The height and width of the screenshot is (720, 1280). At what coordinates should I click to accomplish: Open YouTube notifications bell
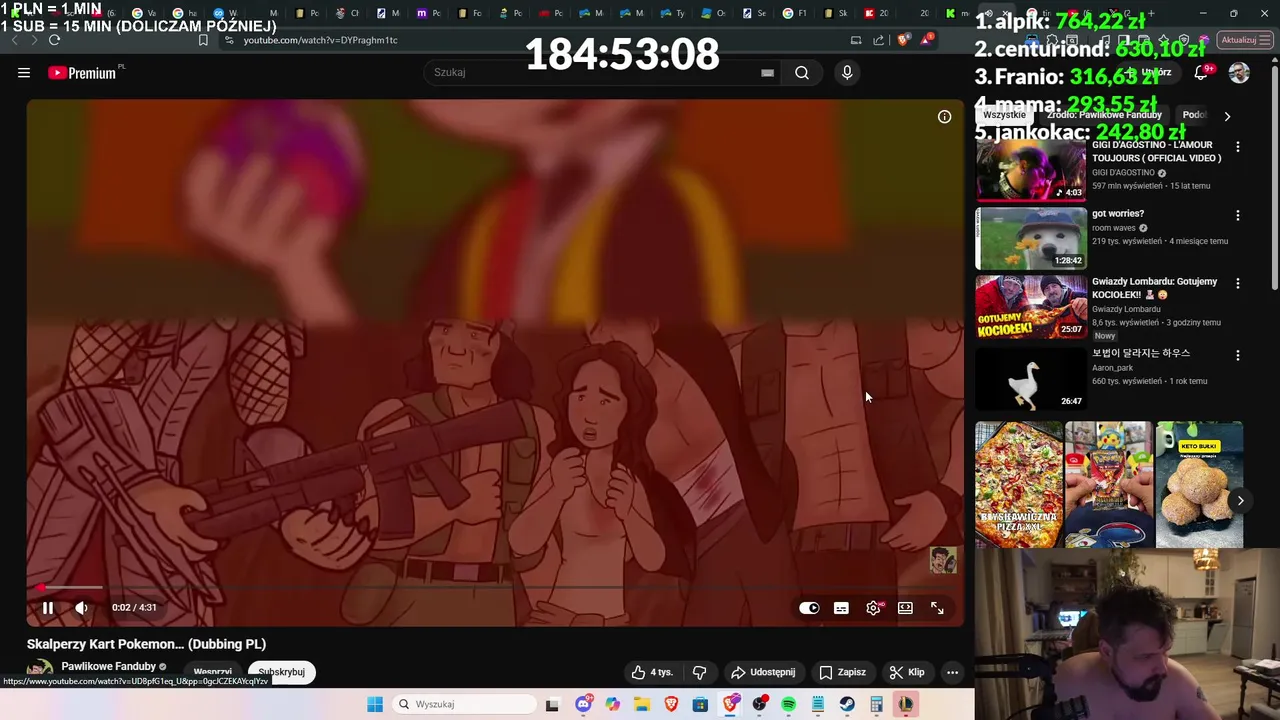(1203, 73)
